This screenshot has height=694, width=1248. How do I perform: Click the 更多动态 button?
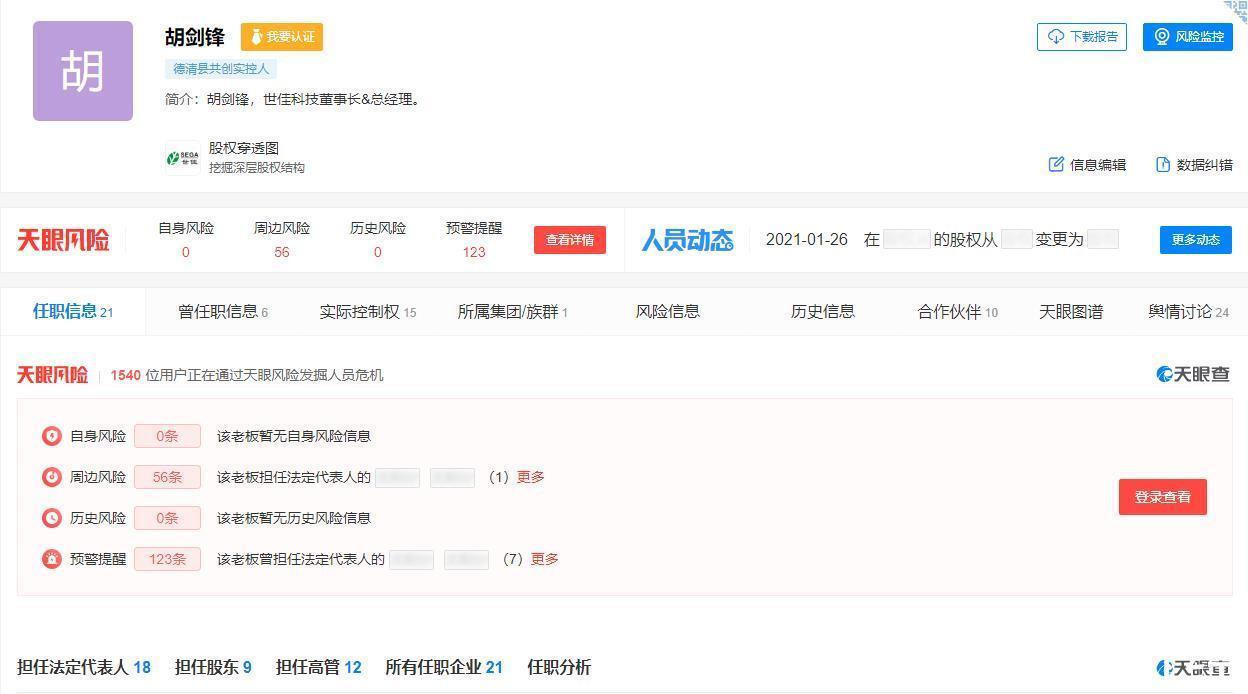(1195, 240)
